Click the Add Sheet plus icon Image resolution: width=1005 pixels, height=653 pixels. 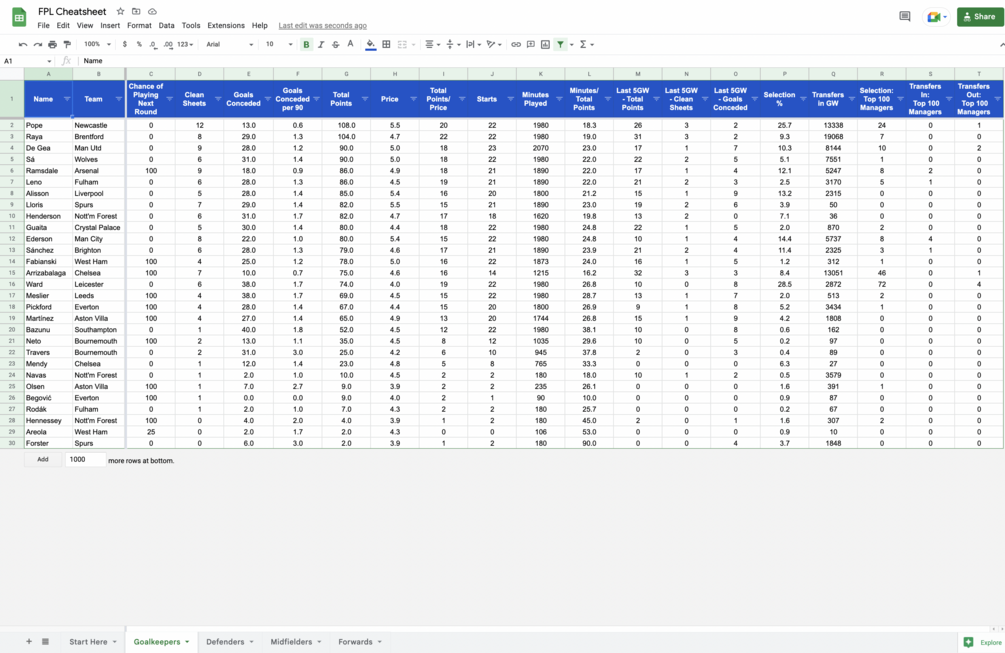pos(29,641)
